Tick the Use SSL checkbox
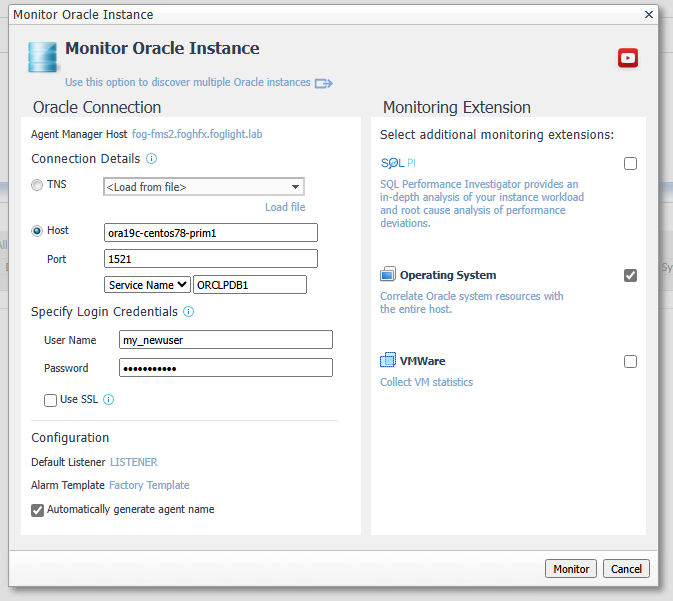673x601 pixels. pos(50,400)
